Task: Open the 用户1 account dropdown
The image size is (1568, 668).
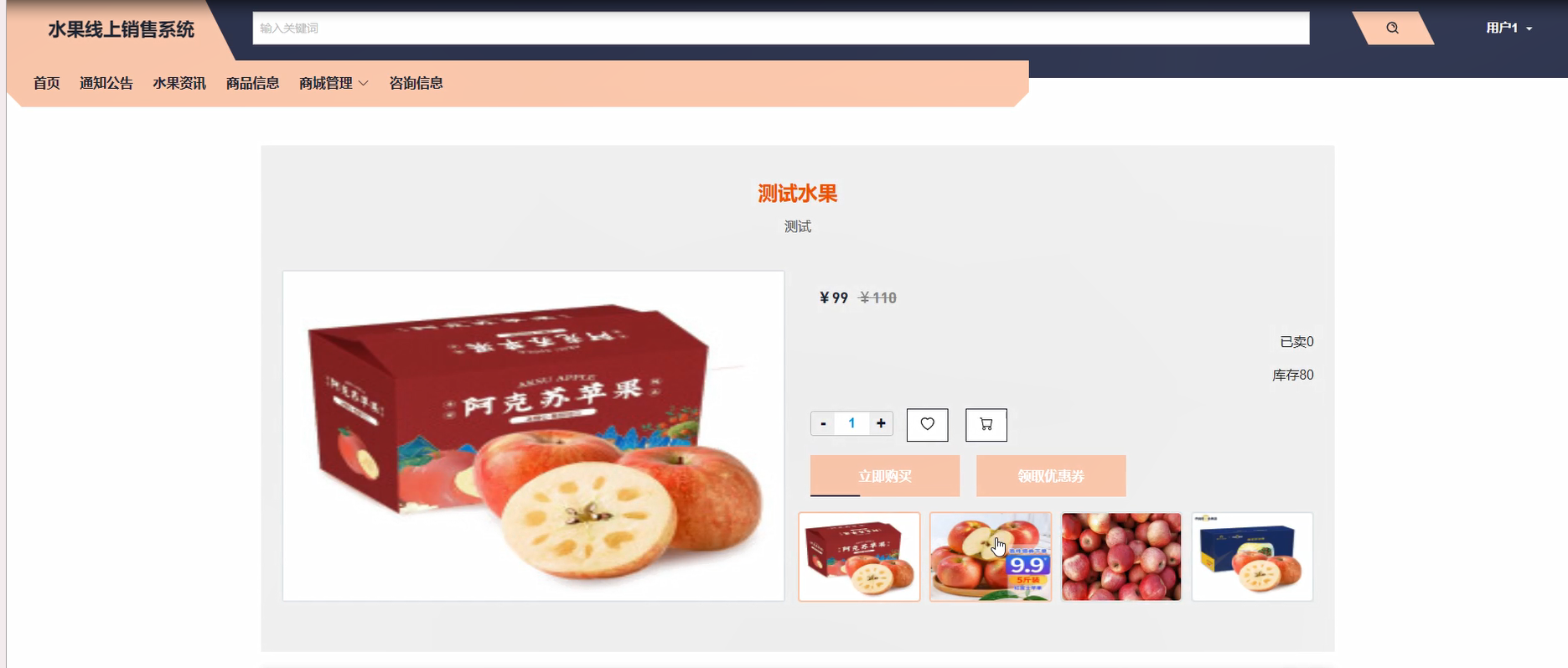Action: tap(1508, 28)
